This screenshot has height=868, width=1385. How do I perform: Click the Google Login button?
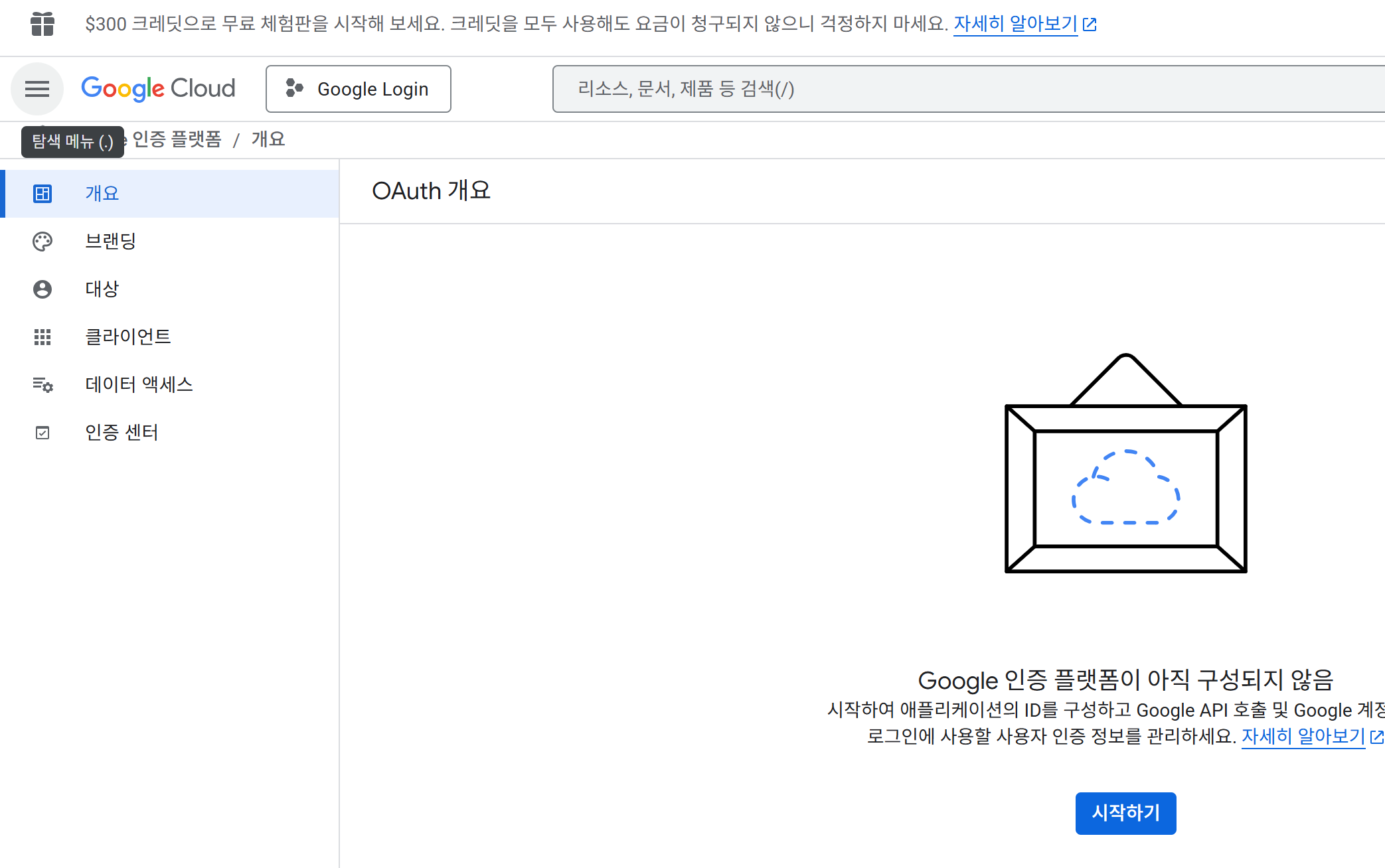[x=358, y=88]
